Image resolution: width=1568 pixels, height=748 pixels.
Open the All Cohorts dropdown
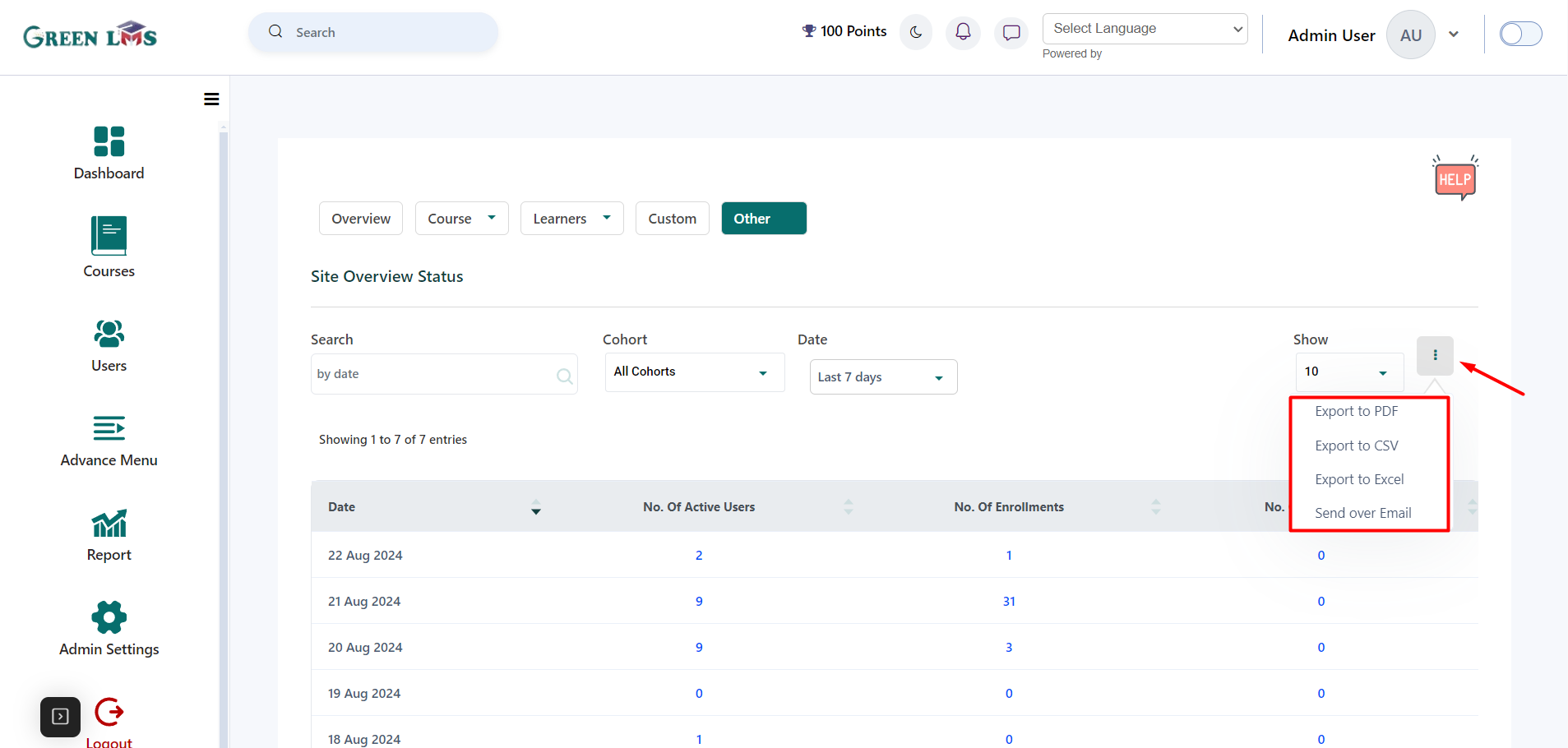point(695,372)
